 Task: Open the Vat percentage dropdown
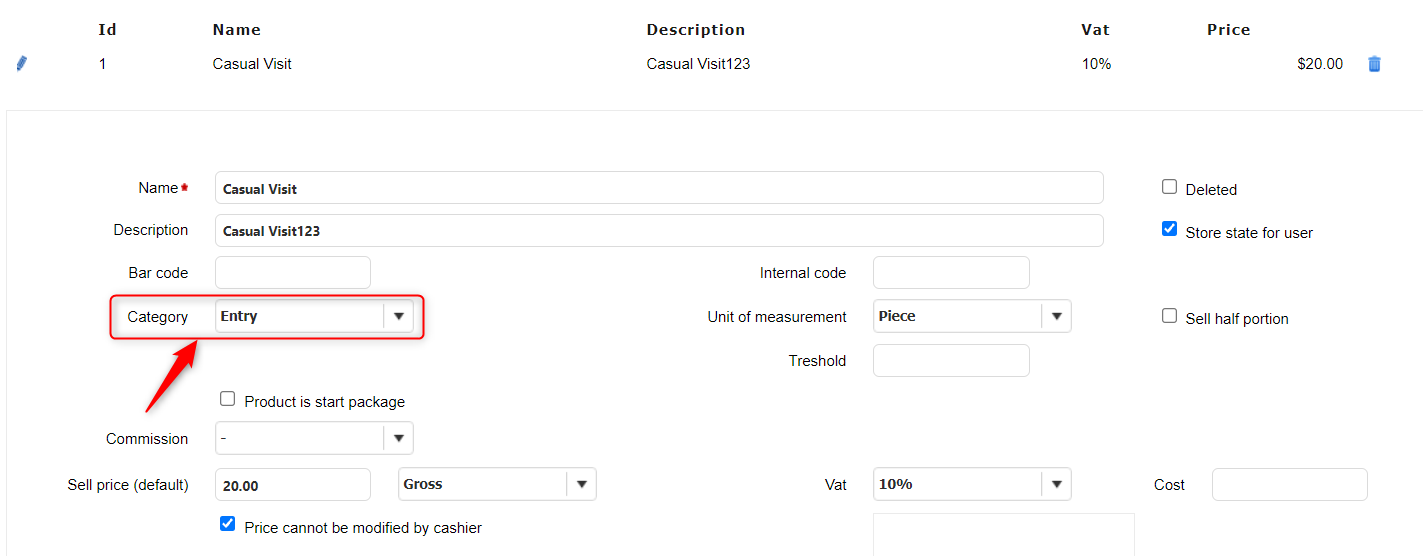pos(1056,484)
